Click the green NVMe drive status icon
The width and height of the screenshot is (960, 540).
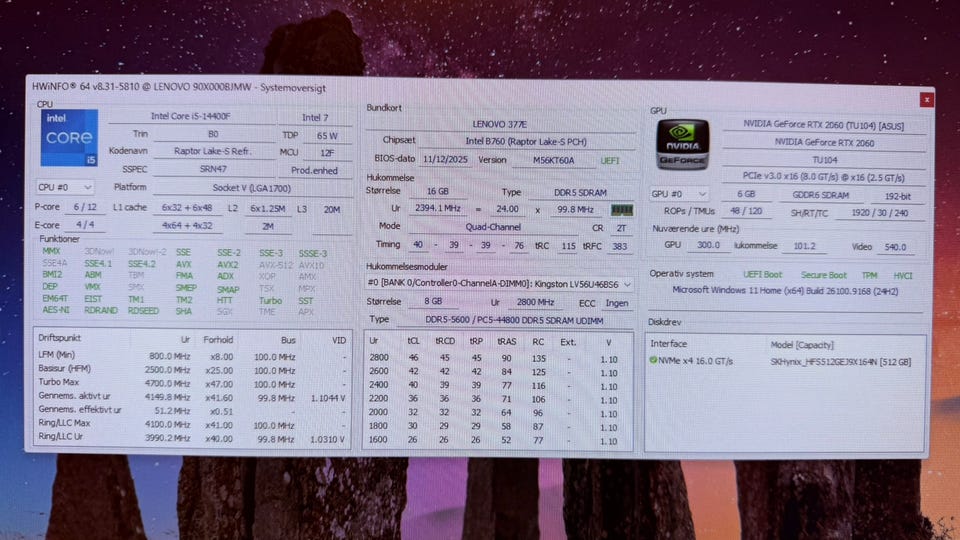[653, 361]
